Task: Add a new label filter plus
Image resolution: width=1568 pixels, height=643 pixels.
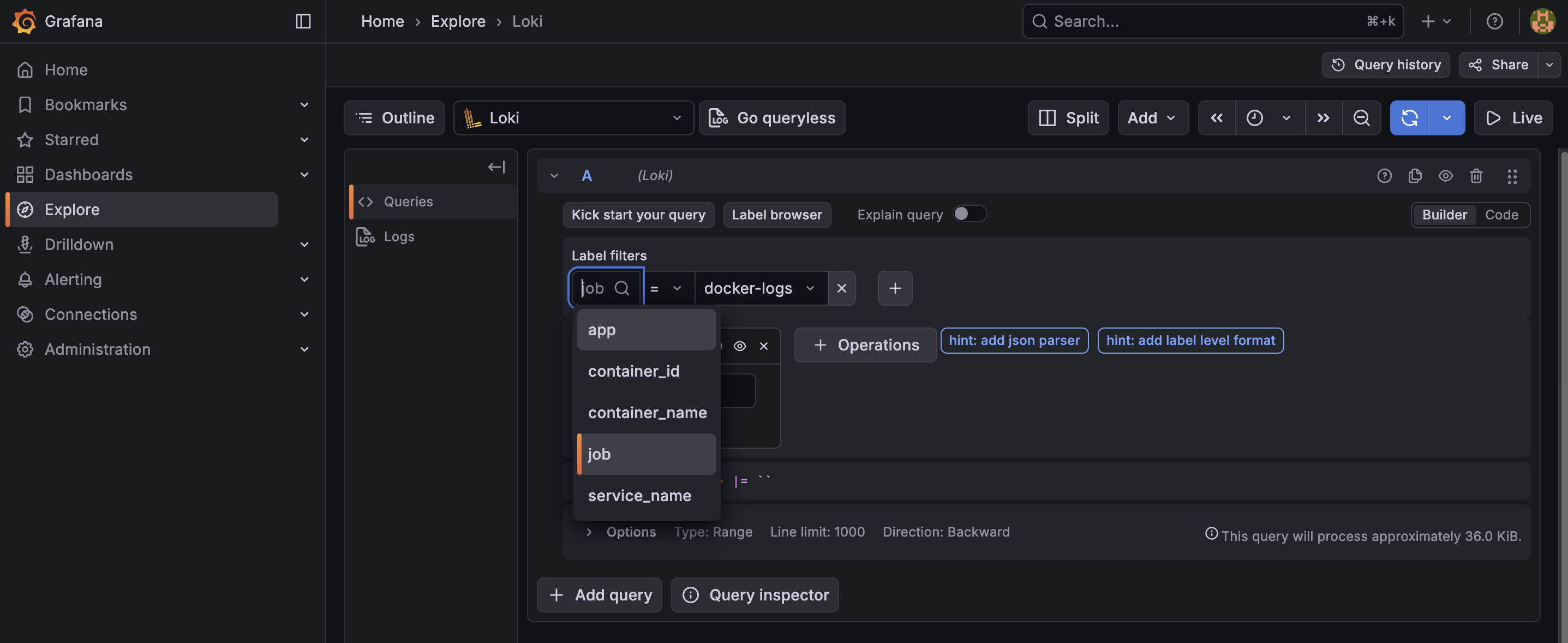Action: click(x=894, y=288)
